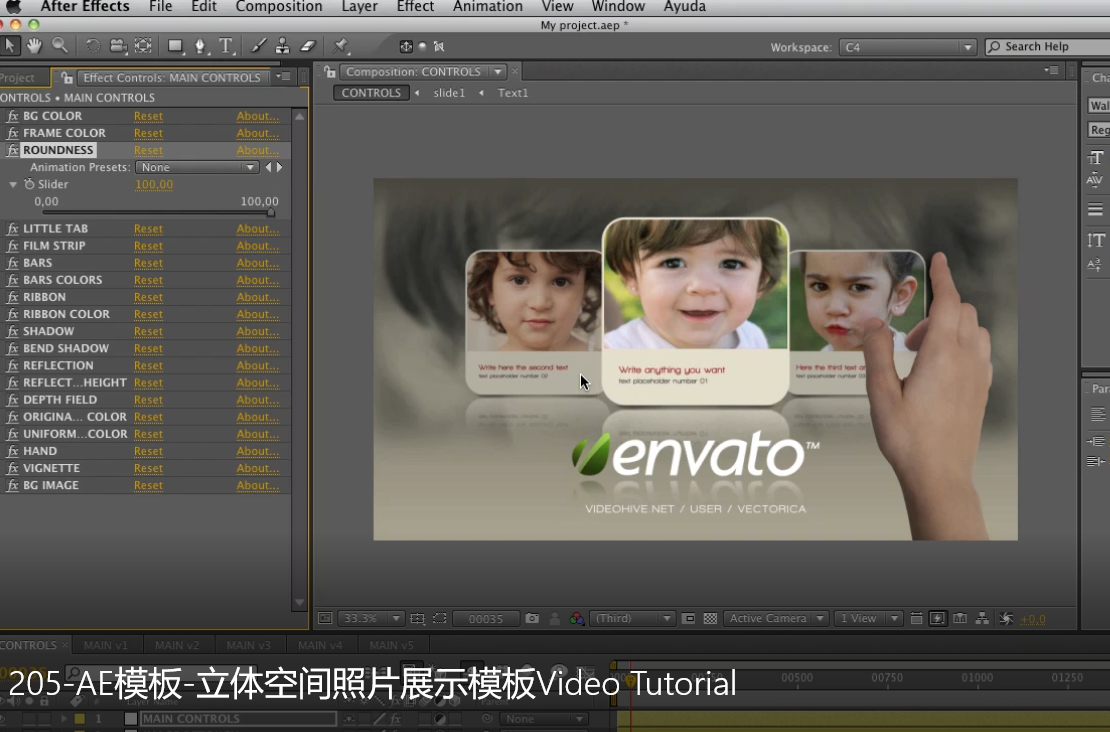Open Comp Flowchart view icon

click(982, 619)
